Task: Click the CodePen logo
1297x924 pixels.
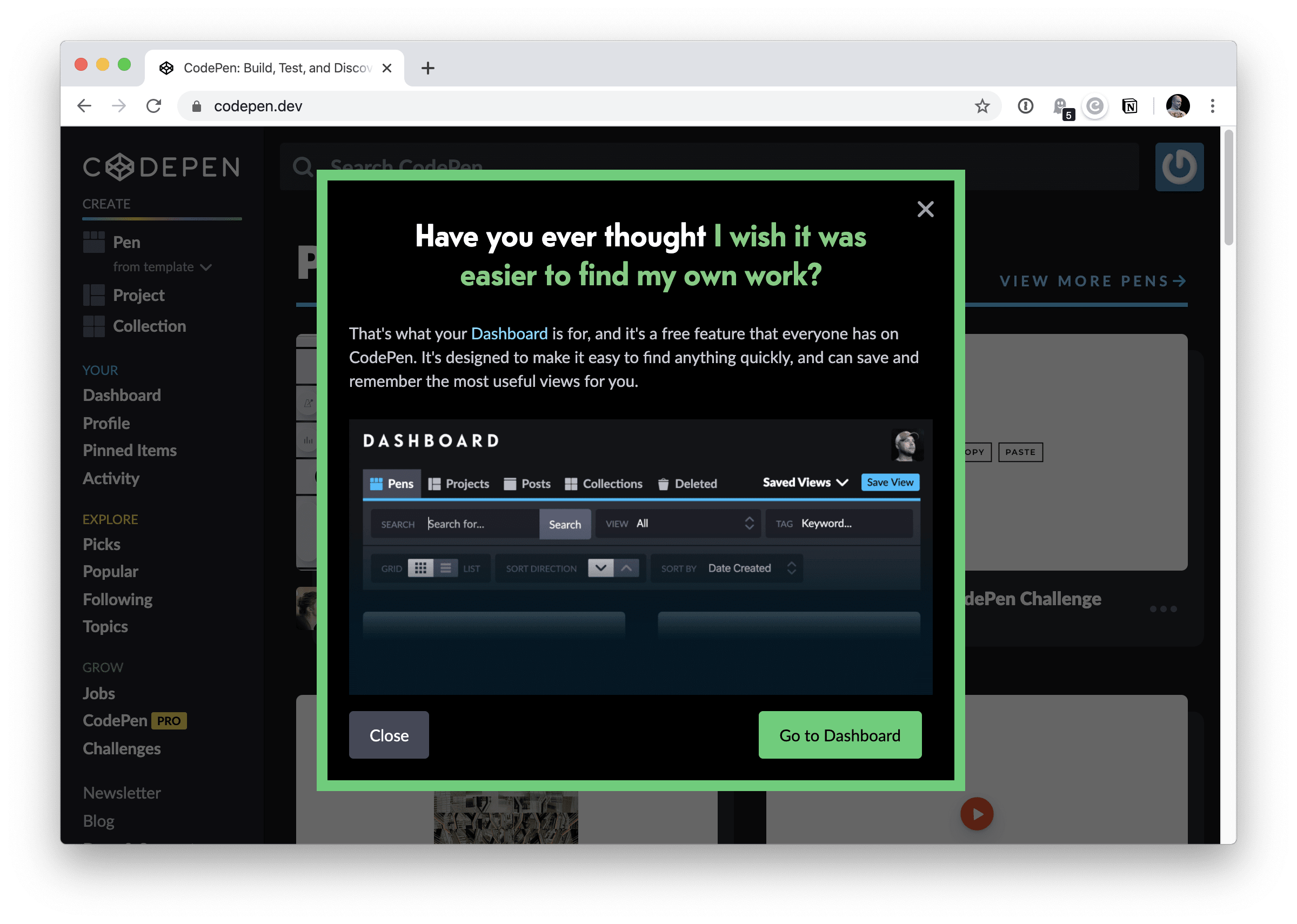Action: click(x=161, y=167)
